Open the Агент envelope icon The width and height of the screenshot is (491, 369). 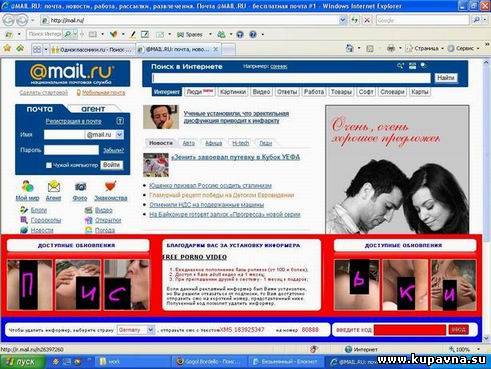point(54,187)
